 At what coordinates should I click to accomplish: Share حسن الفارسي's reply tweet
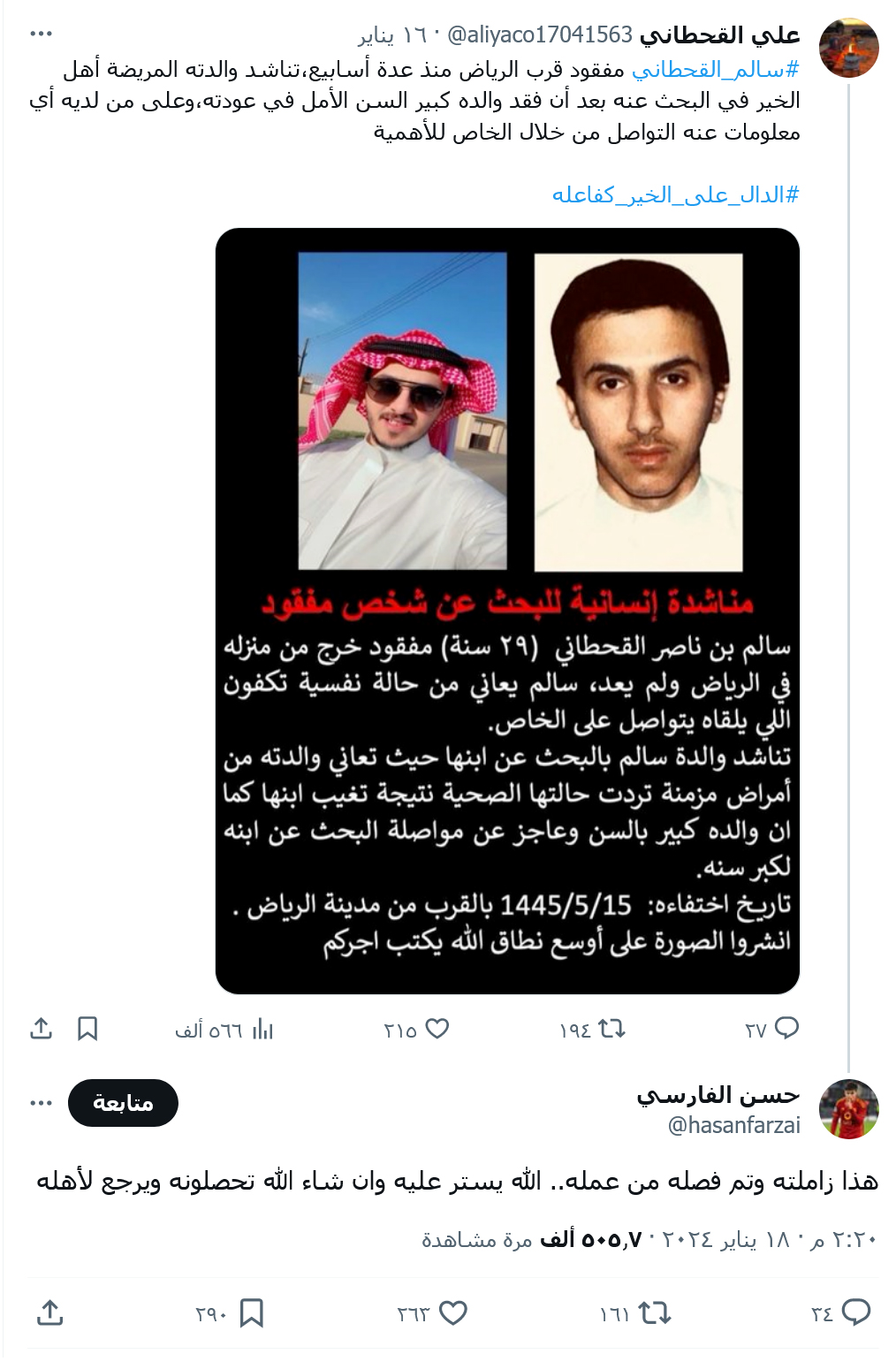[50, 1312]
